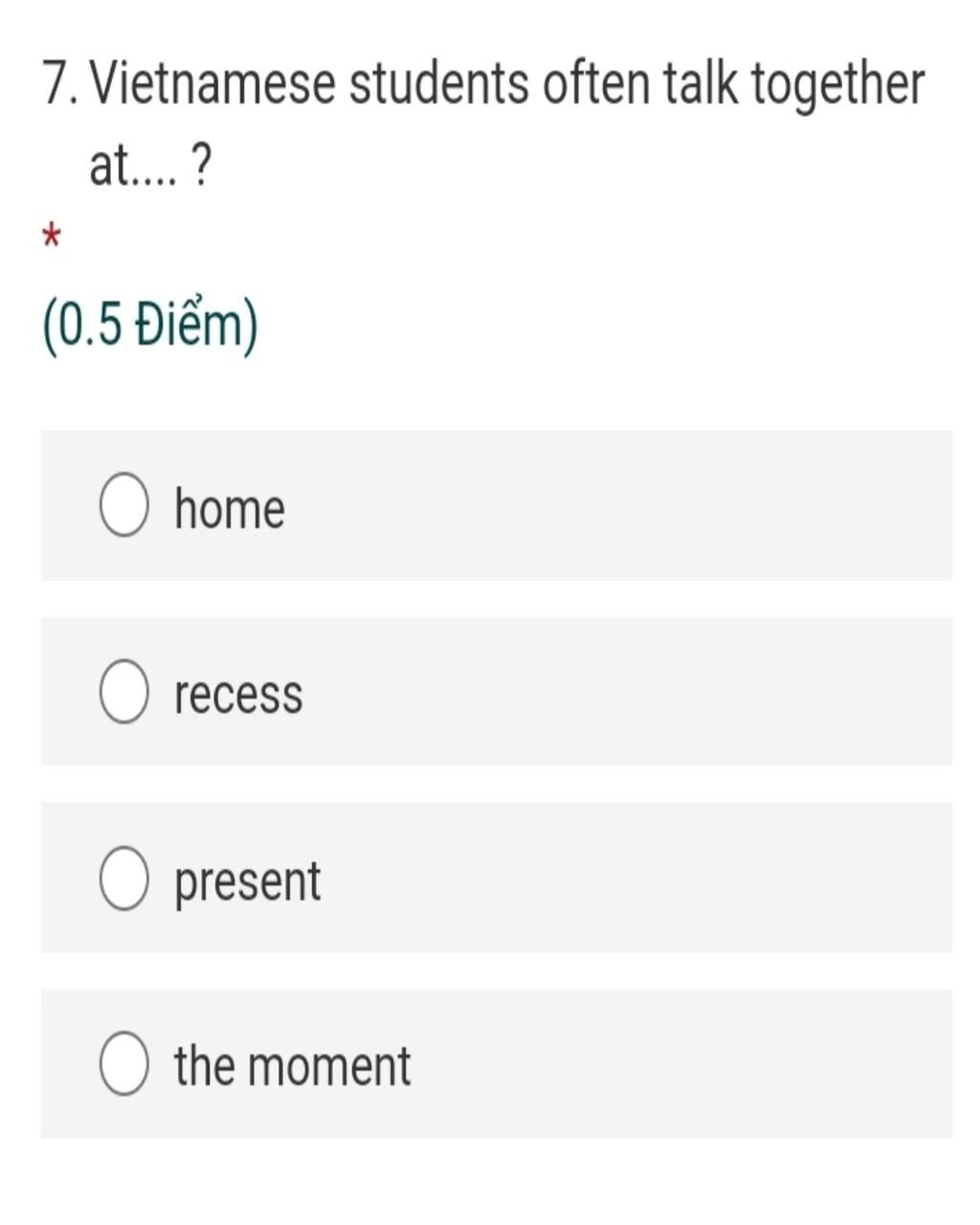This screenshot has width=980, height=1225.
Task: Click the "present" answer label text
Action: coord(247,881)
